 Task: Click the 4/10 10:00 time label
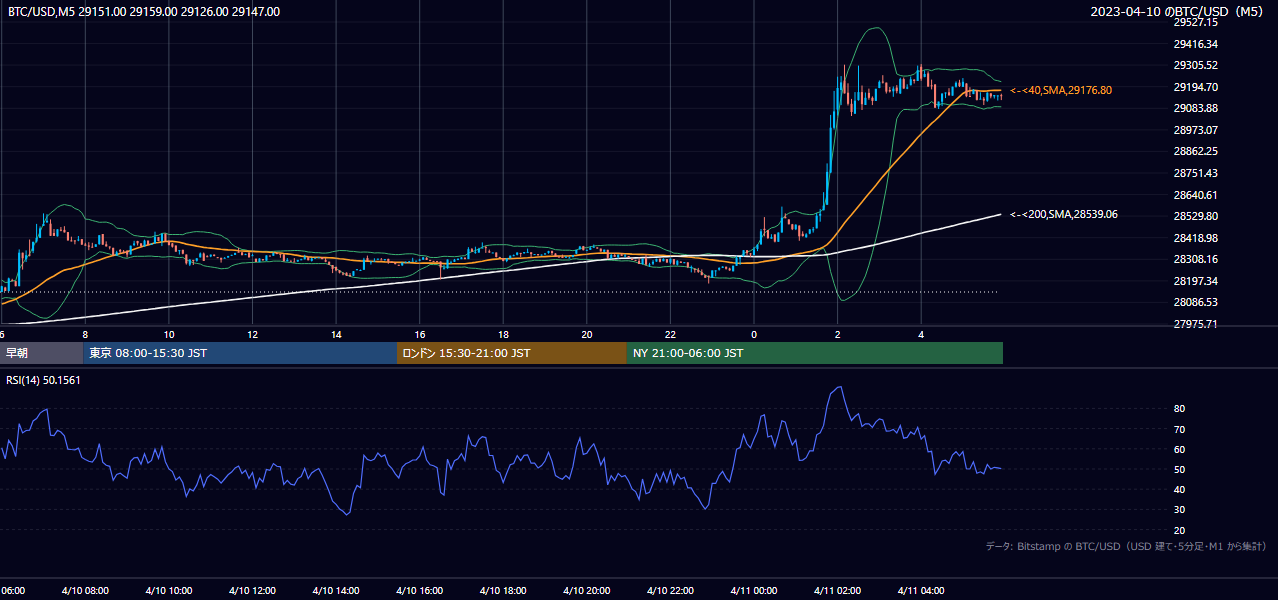169,591
